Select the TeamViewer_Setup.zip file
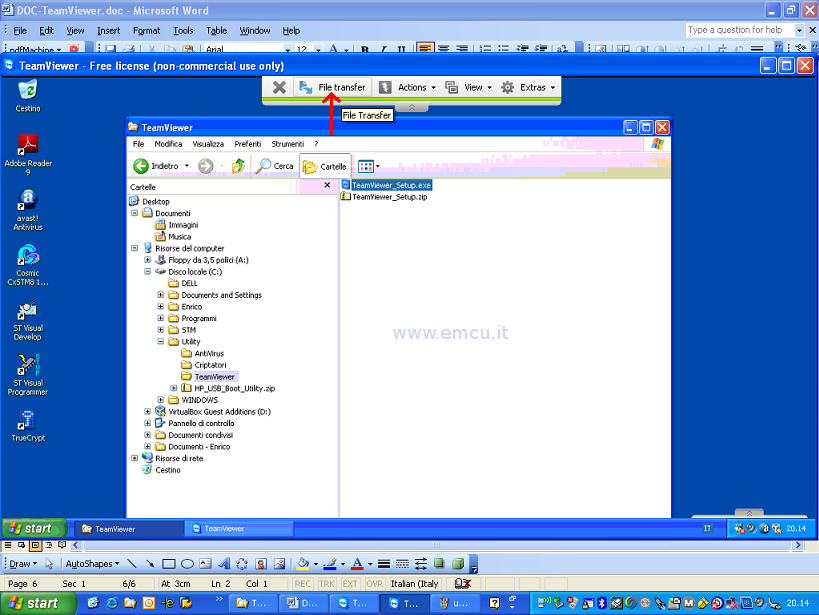 click(x=384, y=197)
